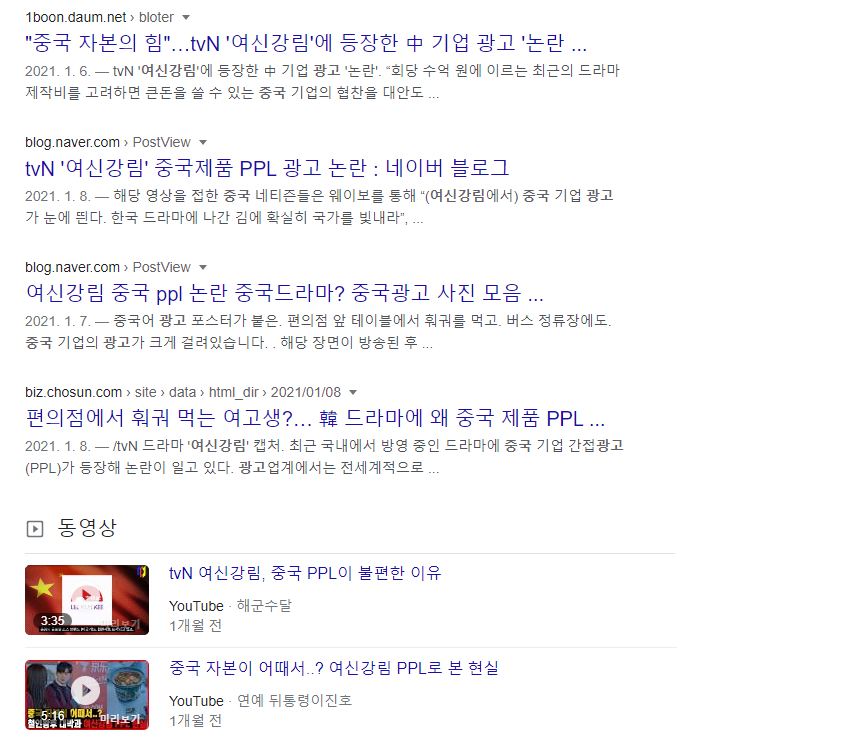Open the dropdown arrow after biz.chosun.com 2021/01/08 path
Screen dimensions: 841x742
tap(353, 393)
